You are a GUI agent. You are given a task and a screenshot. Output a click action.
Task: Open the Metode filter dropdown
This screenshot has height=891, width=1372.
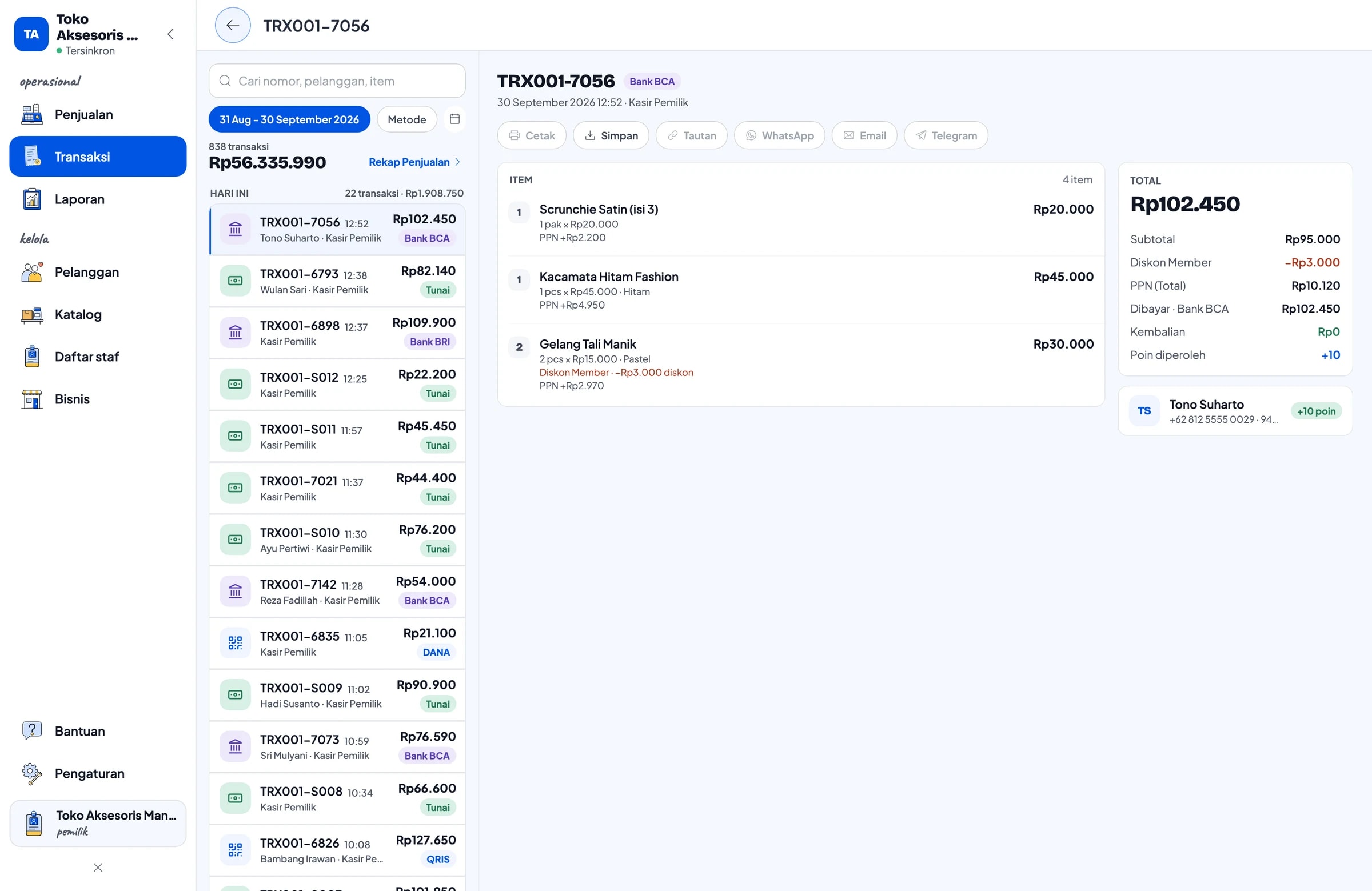pyautogui.click(x=406, y=119)
